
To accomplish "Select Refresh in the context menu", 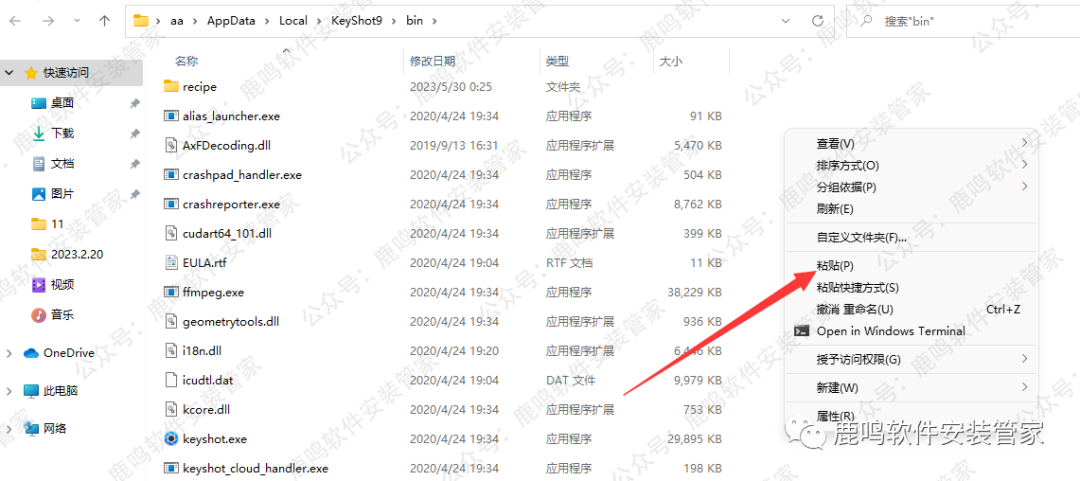I will [835, 209].
